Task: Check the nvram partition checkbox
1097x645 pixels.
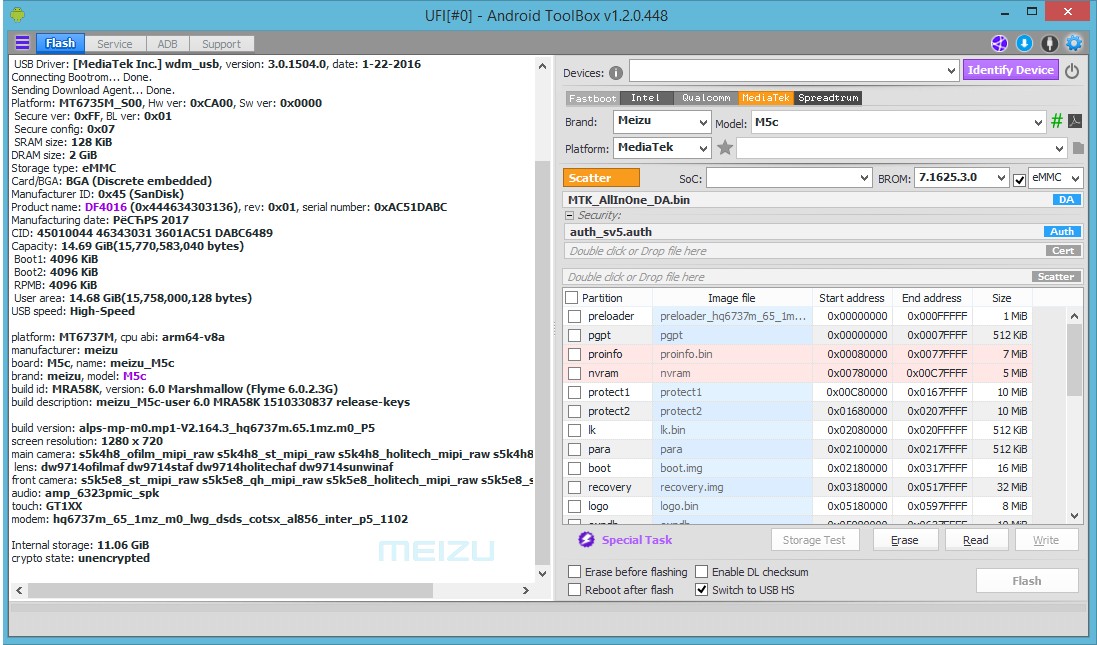Action: [x=574, y=373]
